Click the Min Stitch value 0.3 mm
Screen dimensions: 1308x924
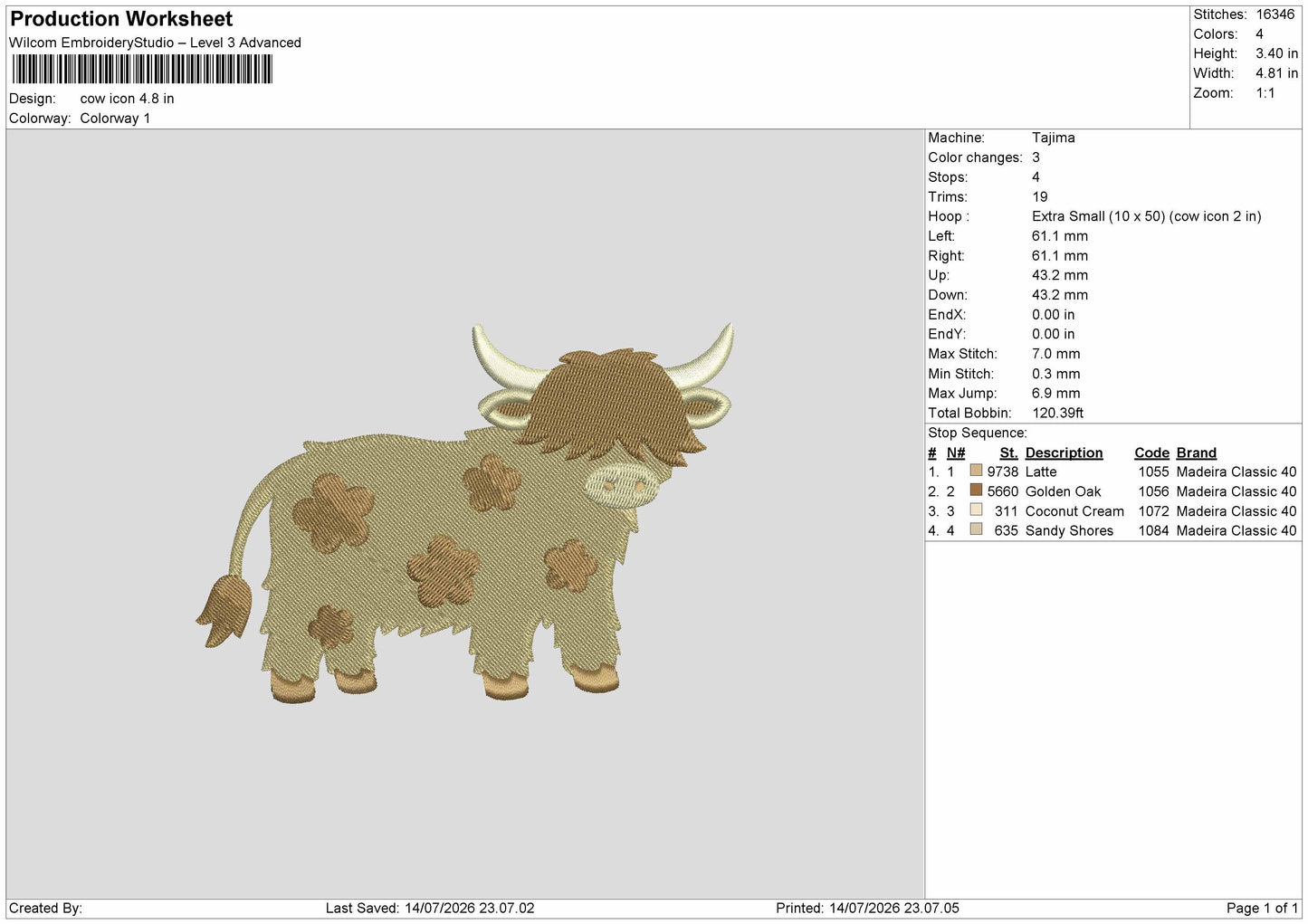point(1055,374)
